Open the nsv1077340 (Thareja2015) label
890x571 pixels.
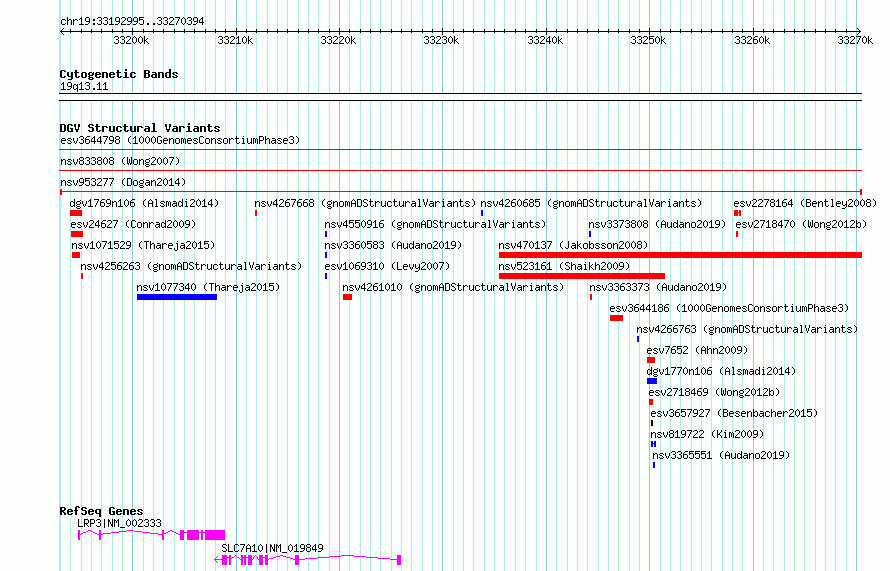(208, 287)
